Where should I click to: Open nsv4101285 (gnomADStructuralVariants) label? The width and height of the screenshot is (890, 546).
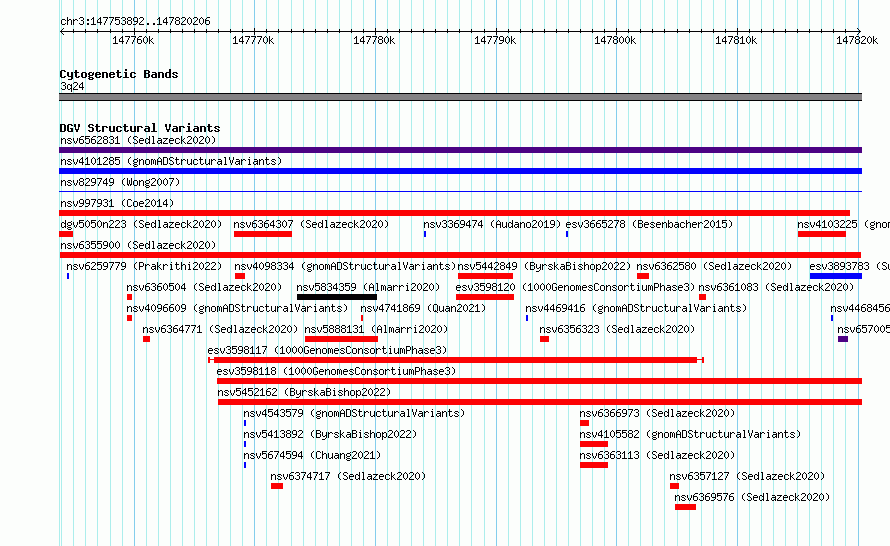(171, 161)
